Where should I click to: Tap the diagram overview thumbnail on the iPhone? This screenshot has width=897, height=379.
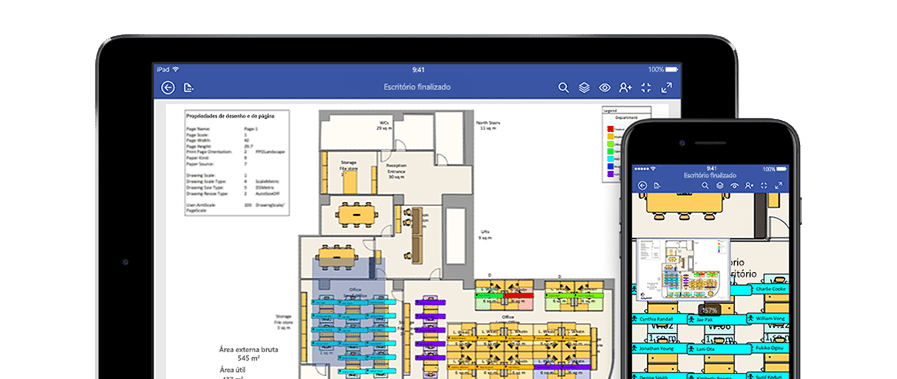coord(684,268)
